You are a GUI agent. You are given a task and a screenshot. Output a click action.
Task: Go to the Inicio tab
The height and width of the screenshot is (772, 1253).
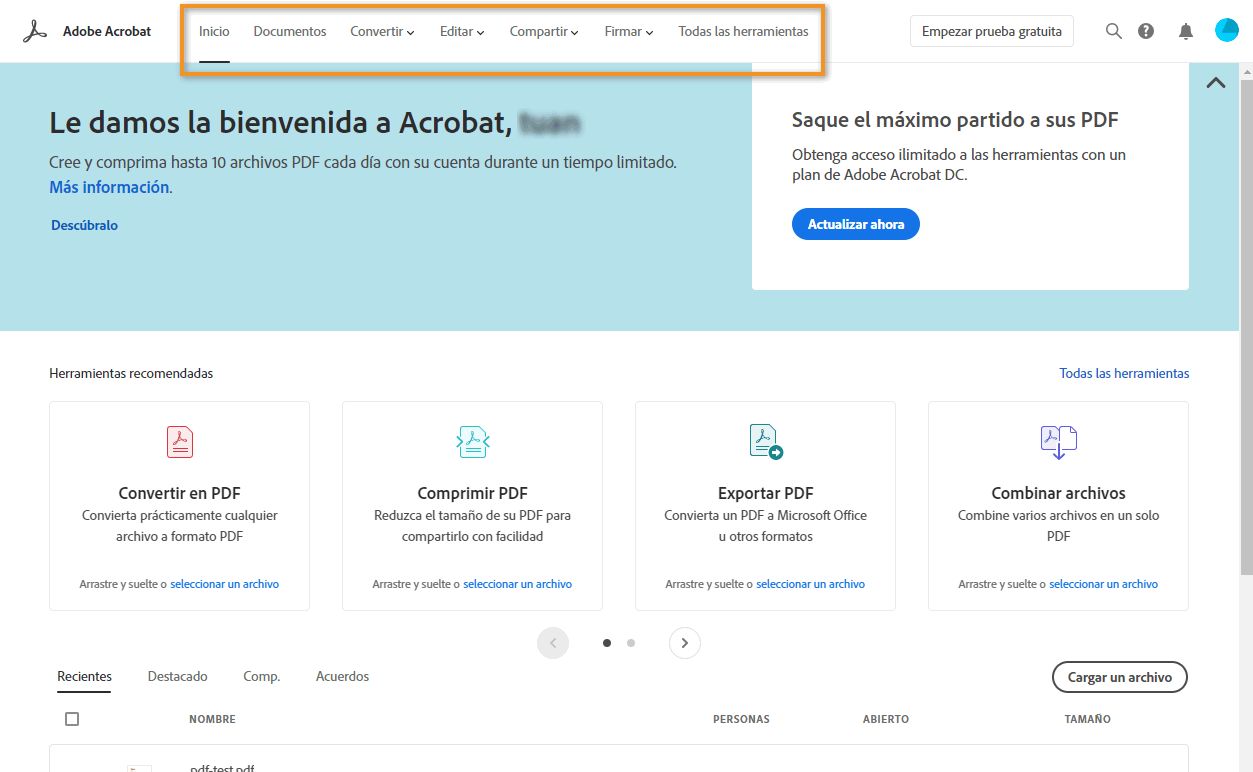pyautogui.click(x=214, y=31)
